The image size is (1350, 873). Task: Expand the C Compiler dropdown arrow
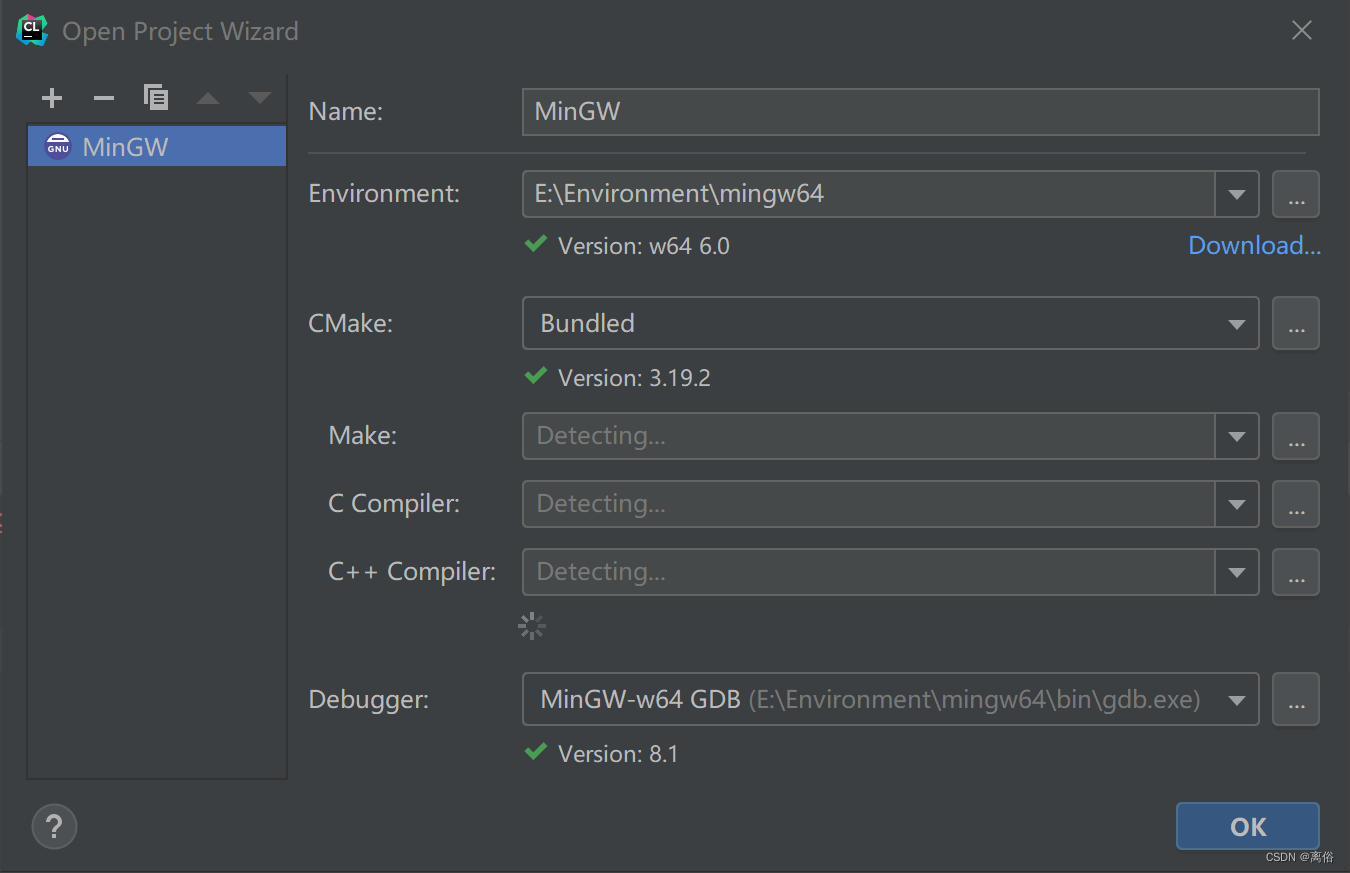tap(1237, 504)
